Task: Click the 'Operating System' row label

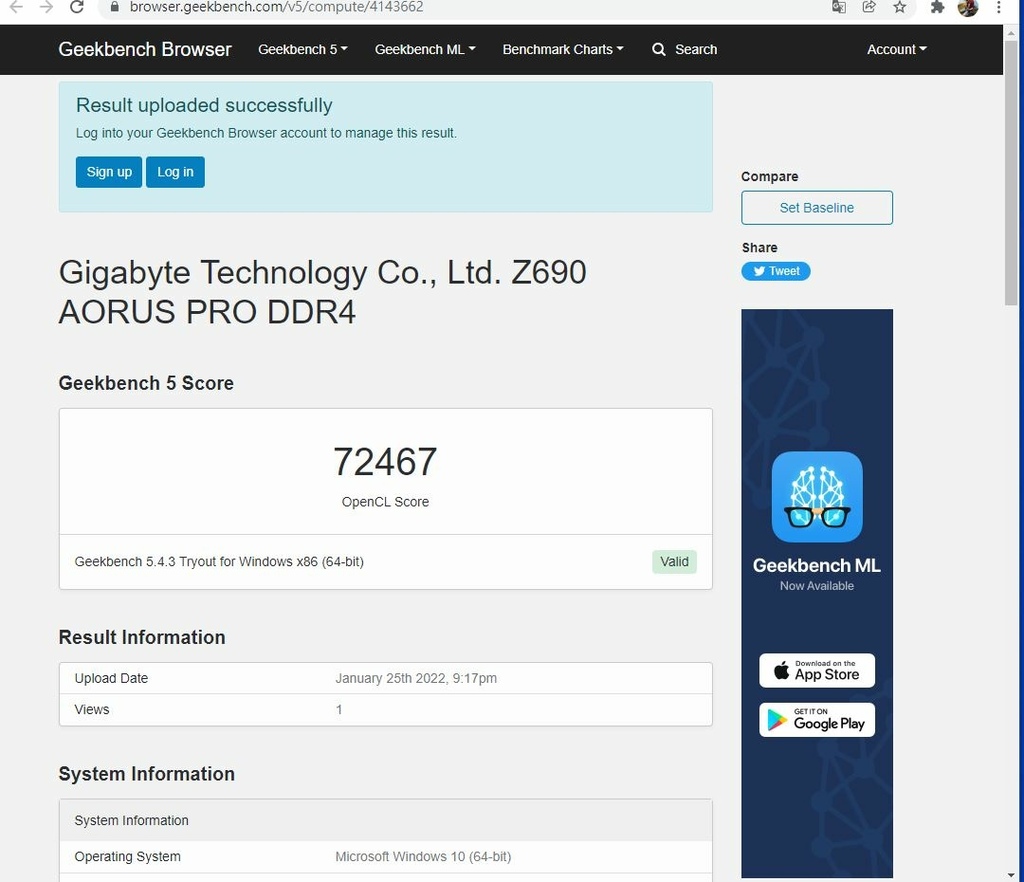Action: point(127,857)
